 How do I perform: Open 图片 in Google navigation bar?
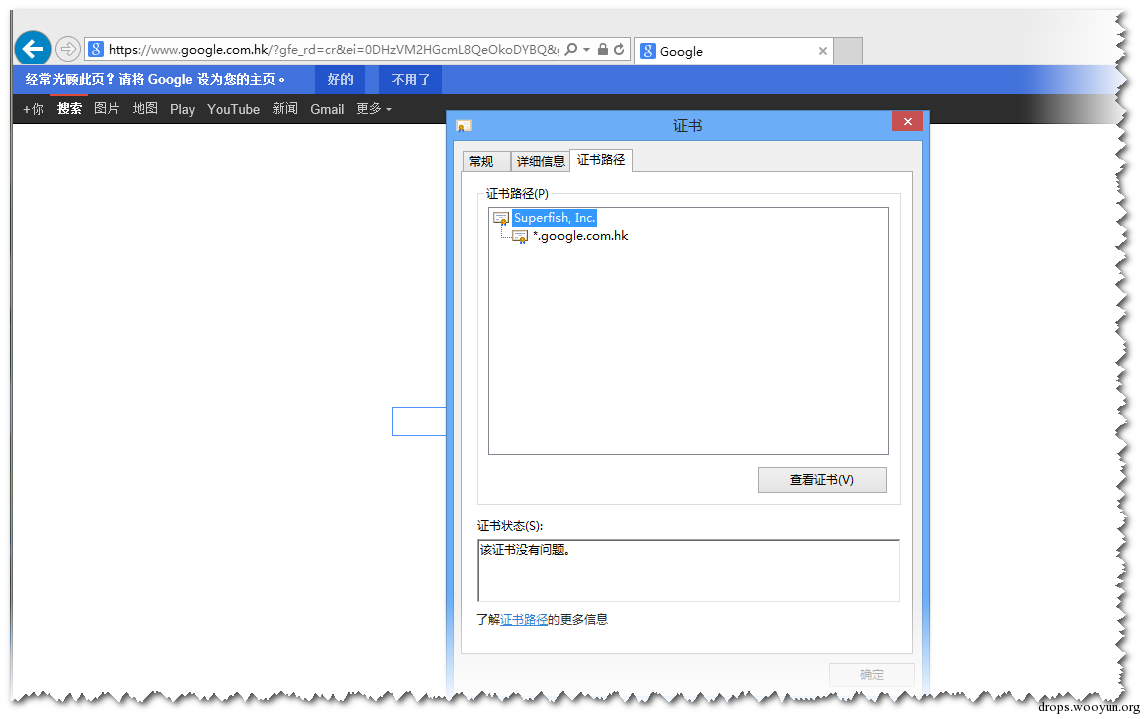[107, 109]
